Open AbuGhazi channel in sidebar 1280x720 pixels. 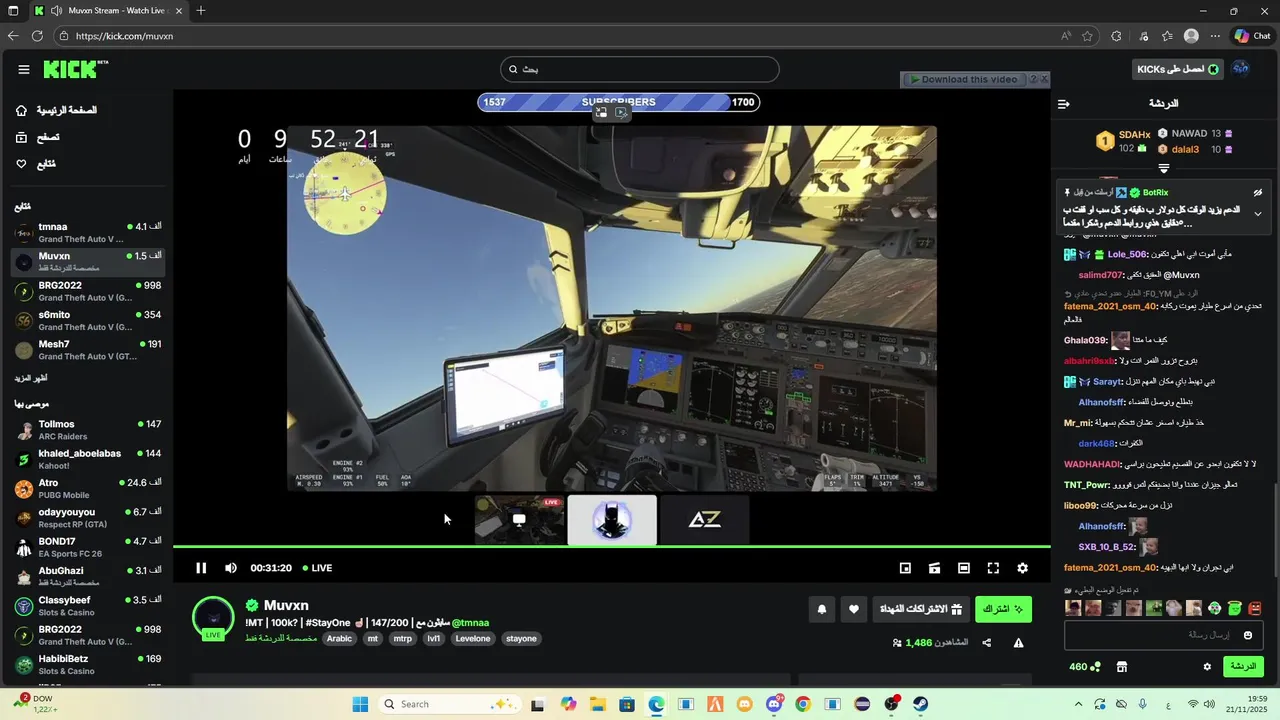(88, 576)
